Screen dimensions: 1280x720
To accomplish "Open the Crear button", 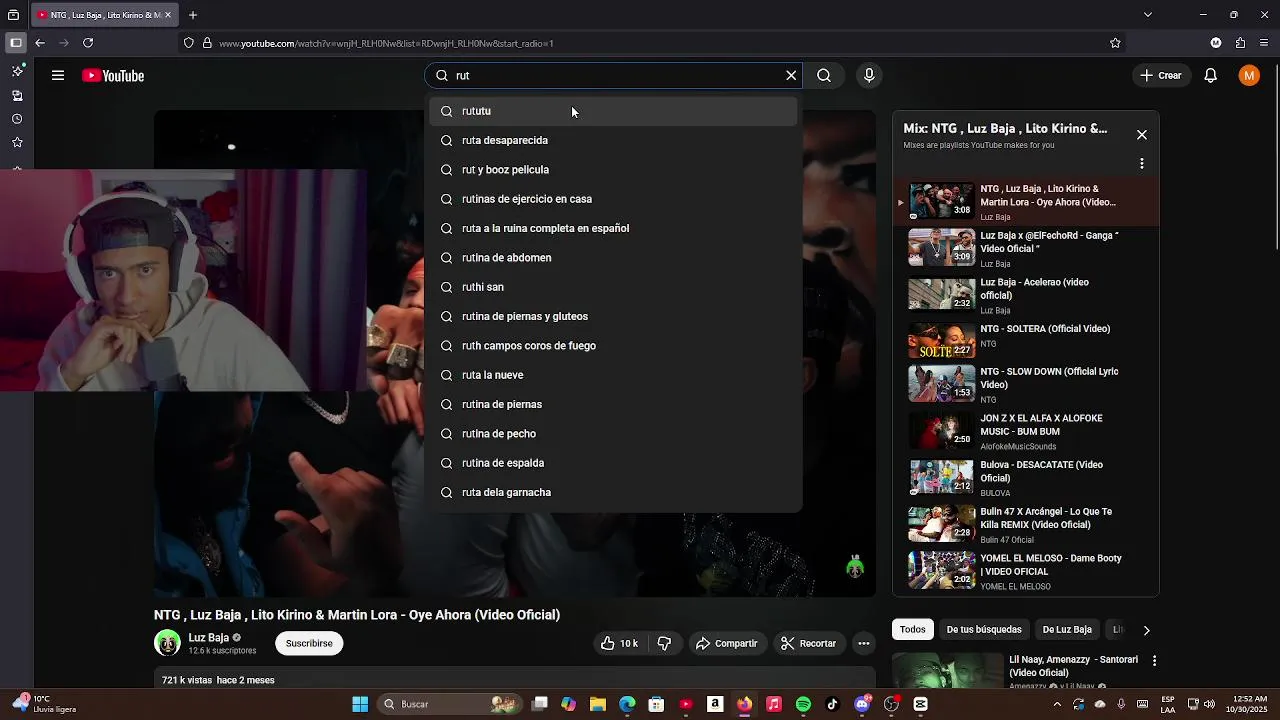I will coord(1161,76).
